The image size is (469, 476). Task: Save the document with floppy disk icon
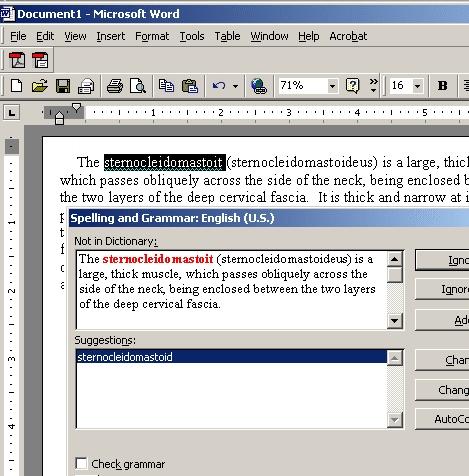click(x=63, y=86)
